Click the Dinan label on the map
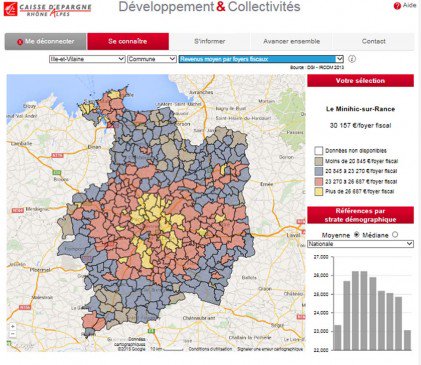 94,147
